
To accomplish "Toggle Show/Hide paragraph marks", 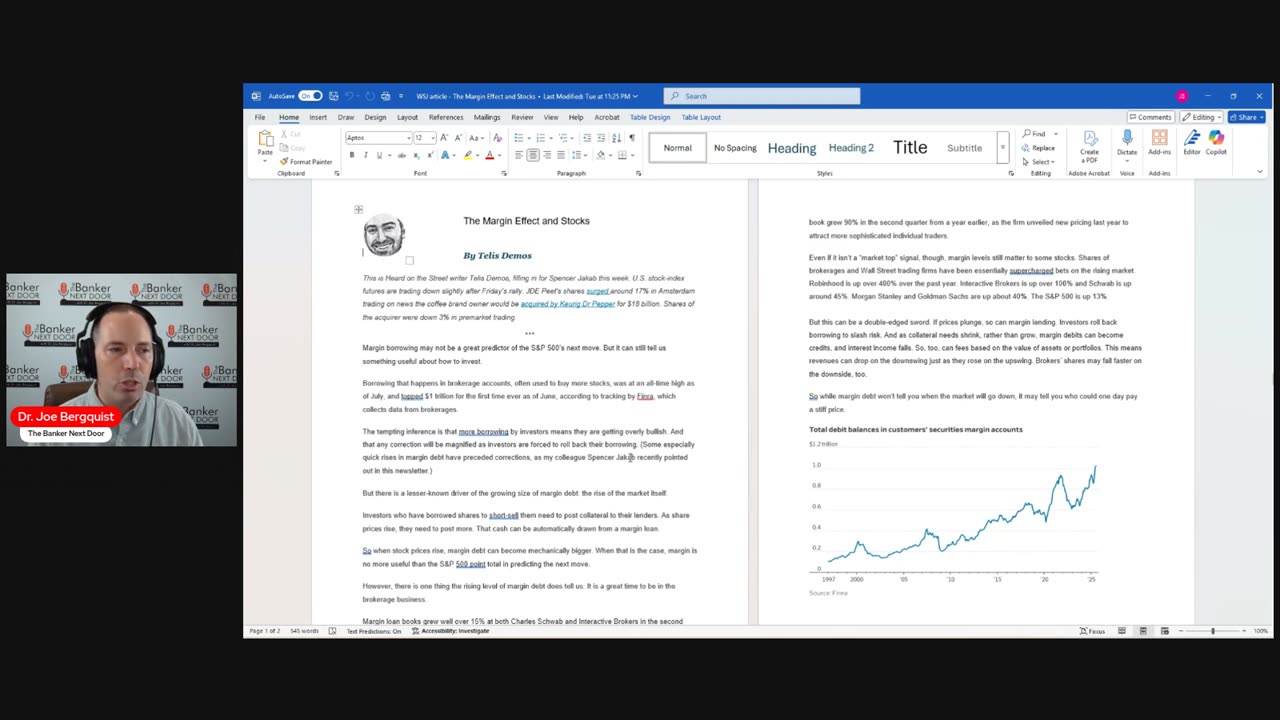I will click(631, 138).
